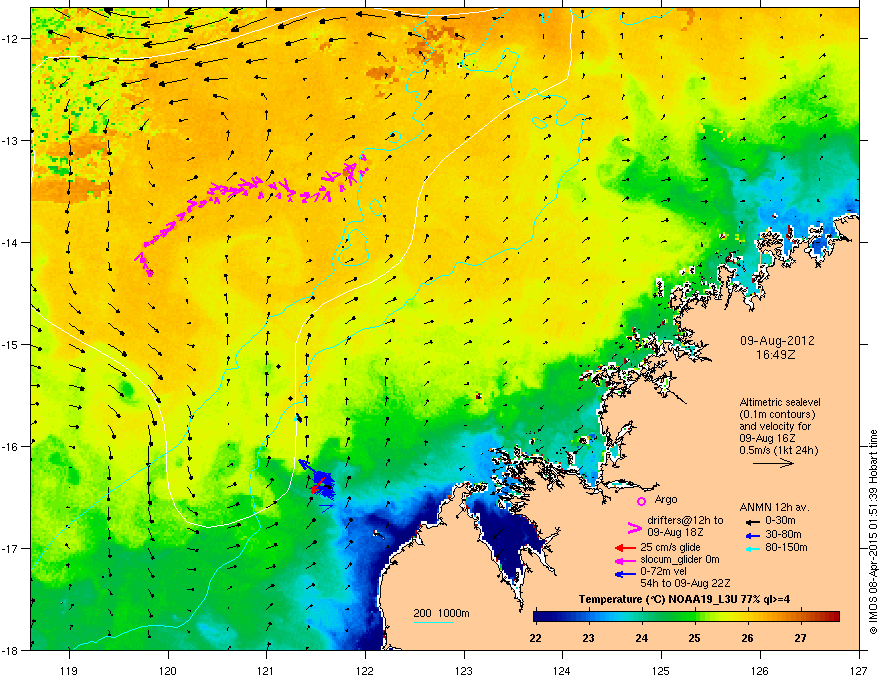
Task: Click the magenta Argo circle symbol in legend
Action: point(641,501)
